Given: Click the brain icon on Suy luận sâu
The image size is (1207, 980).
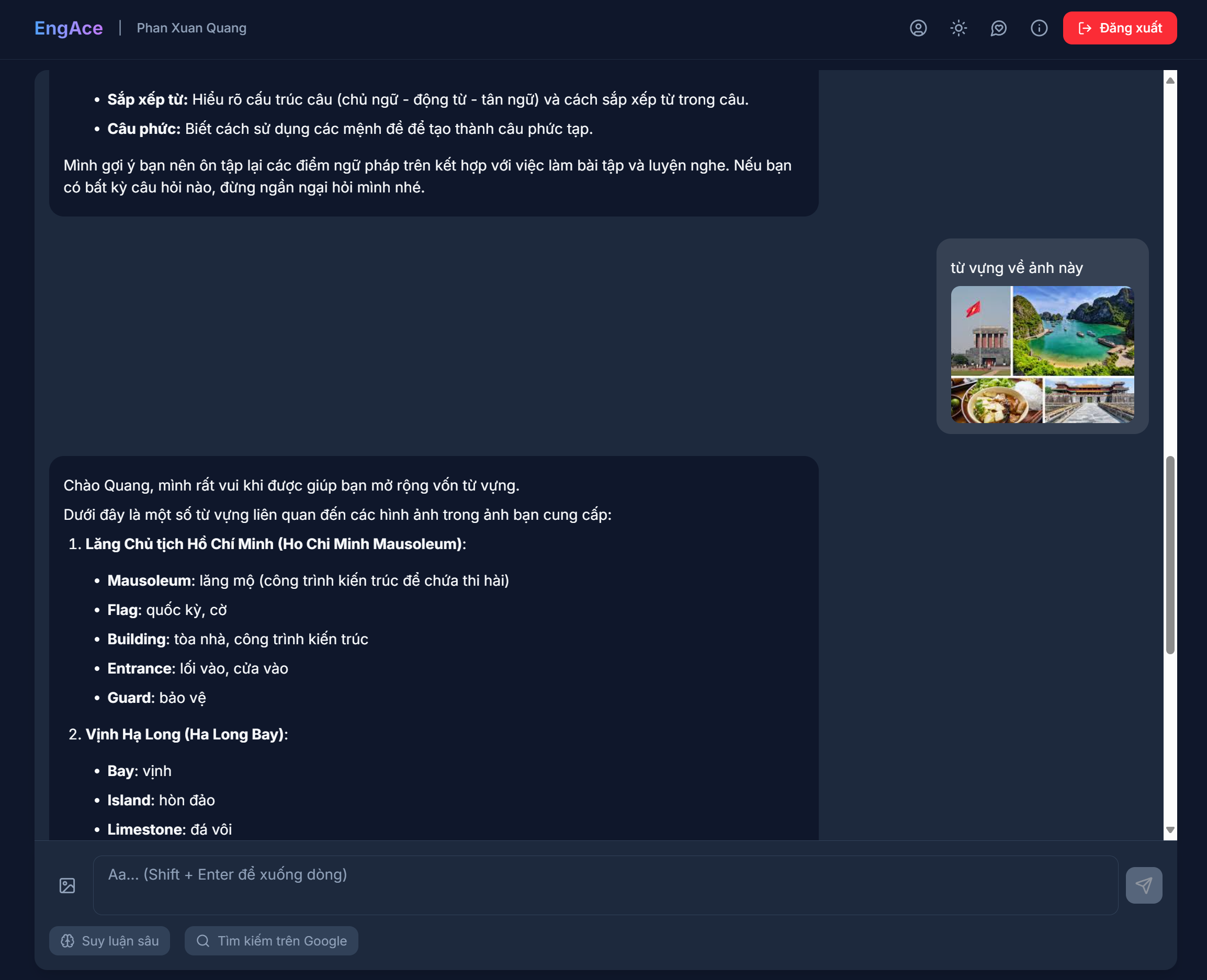Looking at the screenshot, I should 68,940.
